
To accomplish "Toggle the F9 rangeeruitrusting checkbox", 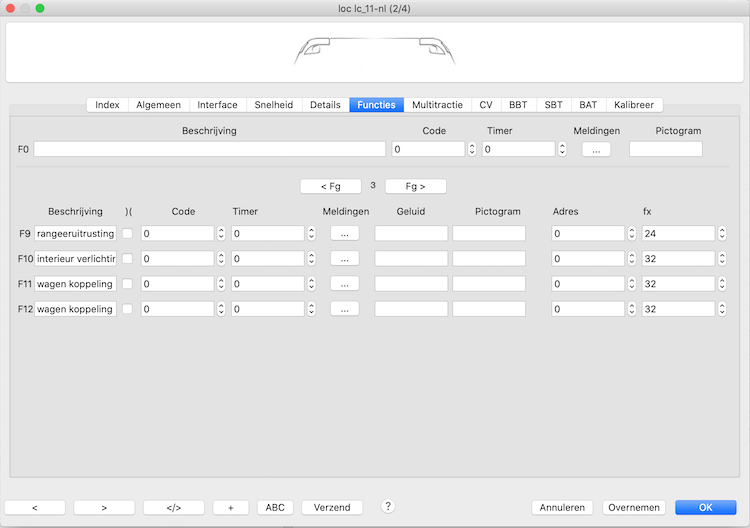I will point(127,233).
